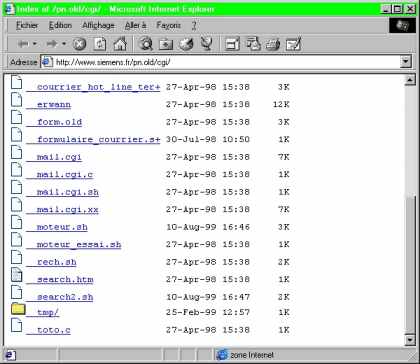The height and width of the screenshot is (364, 420).
Task: Click the 16:47 time of search2.sh
Action: 236,297
